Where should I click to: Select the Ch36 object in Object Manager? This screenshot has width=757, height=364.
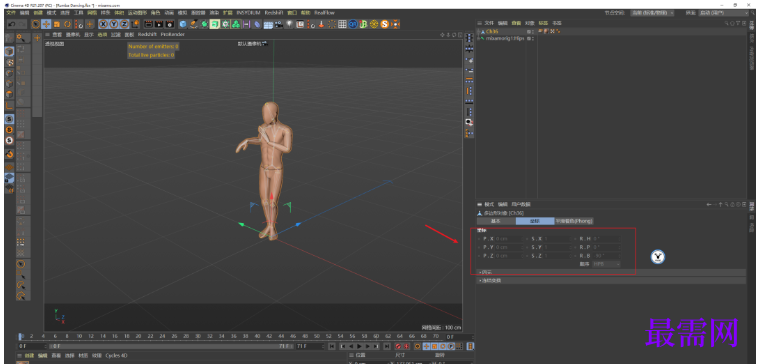pos(492,31)
